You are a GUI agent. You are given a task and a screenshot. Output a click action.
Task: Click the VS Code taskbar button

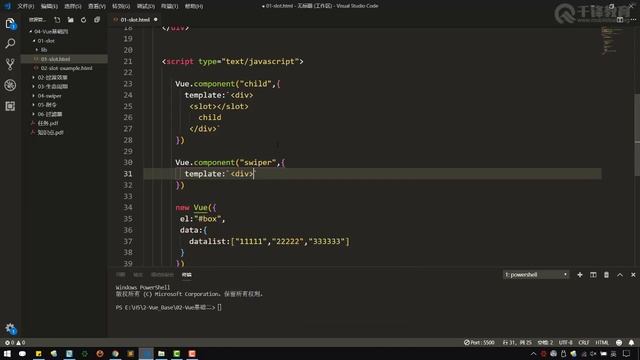(146, 354)
